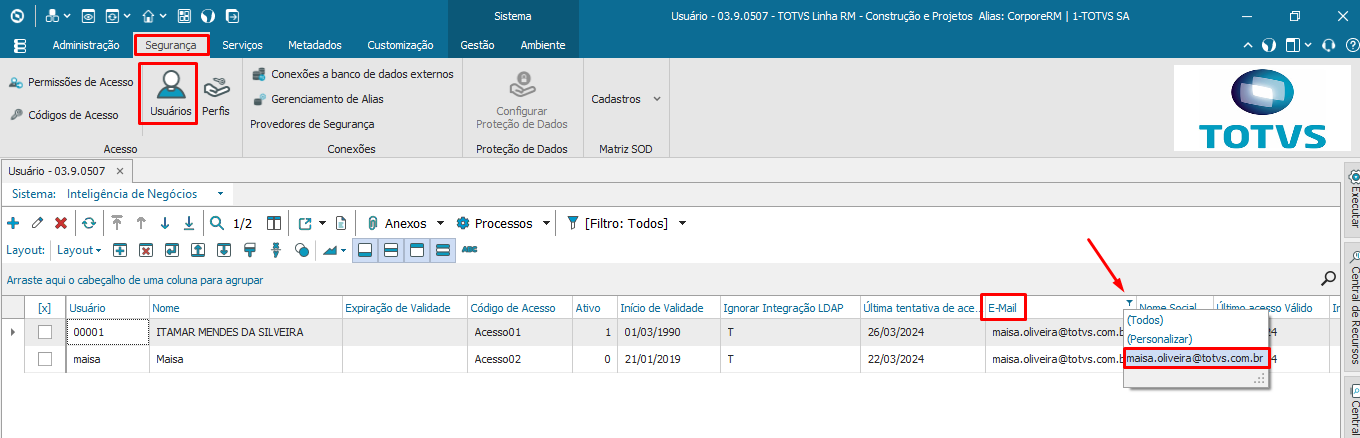Click the E-Mail column filter funnel

tap(1130, 304)
